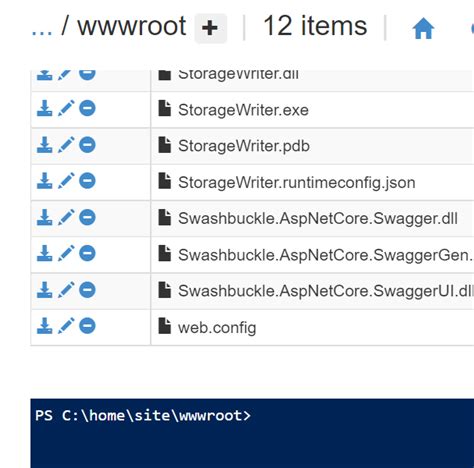
Task: Open parent path ellipsis breadcrumb
Action: click(x=42, y=32)
